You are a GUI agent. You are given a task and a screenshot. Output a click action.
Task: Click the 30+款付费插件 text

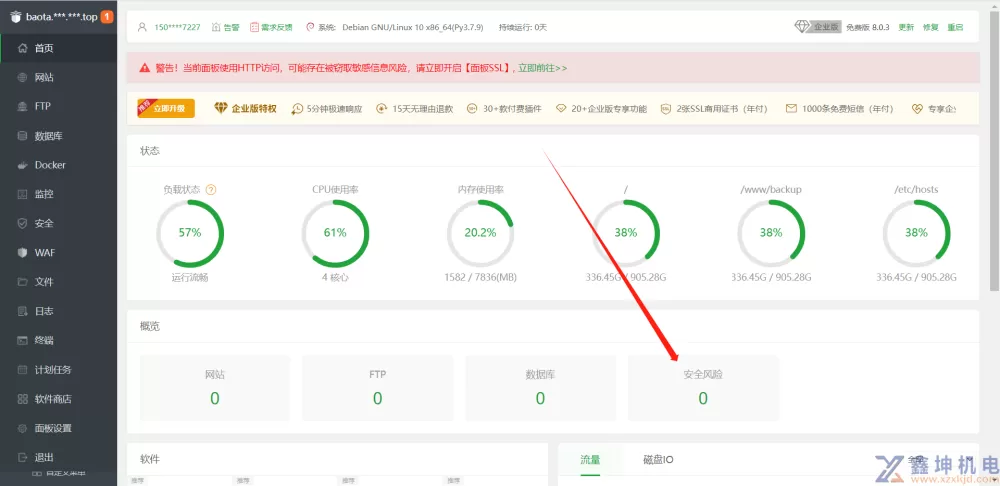(512, 109)
